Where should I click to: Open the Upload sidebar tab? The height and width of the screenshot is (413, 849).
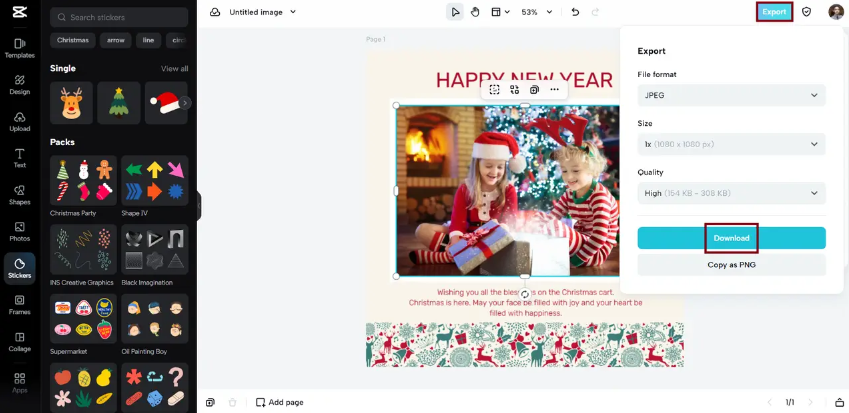tap(19, 122)
